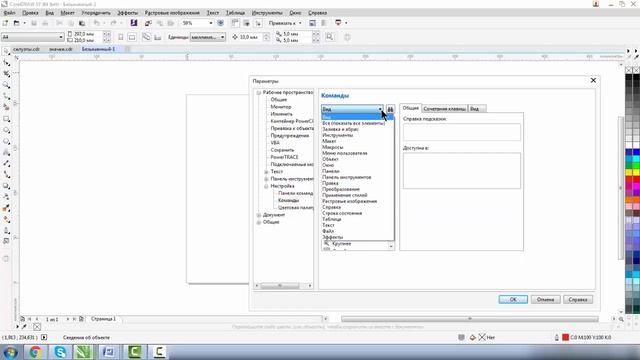Open the Макет menu in menu bar
Screen dimensions: 640x360
[67, 13]
